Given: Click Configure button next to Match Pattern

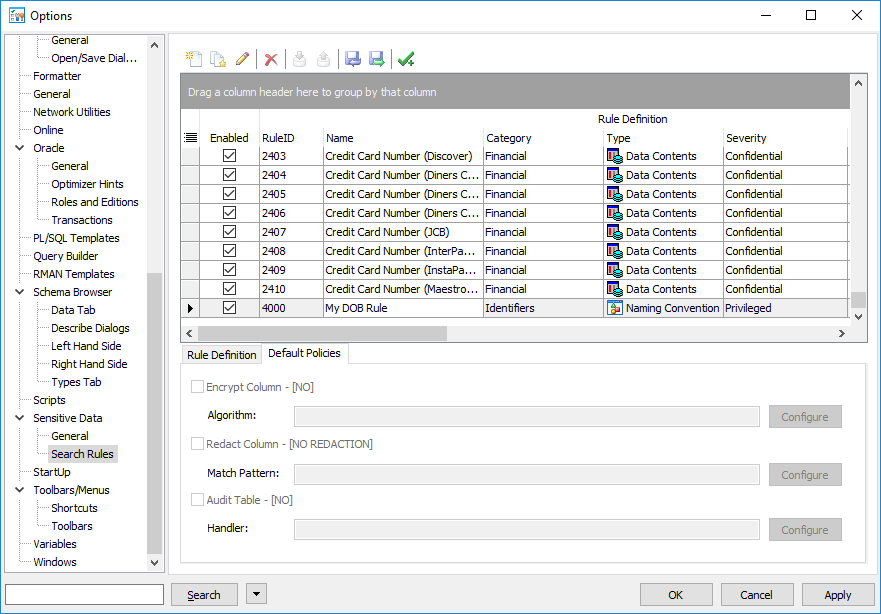Looking at the screenshot, I should pyautogui.click(x=805, y=475).
